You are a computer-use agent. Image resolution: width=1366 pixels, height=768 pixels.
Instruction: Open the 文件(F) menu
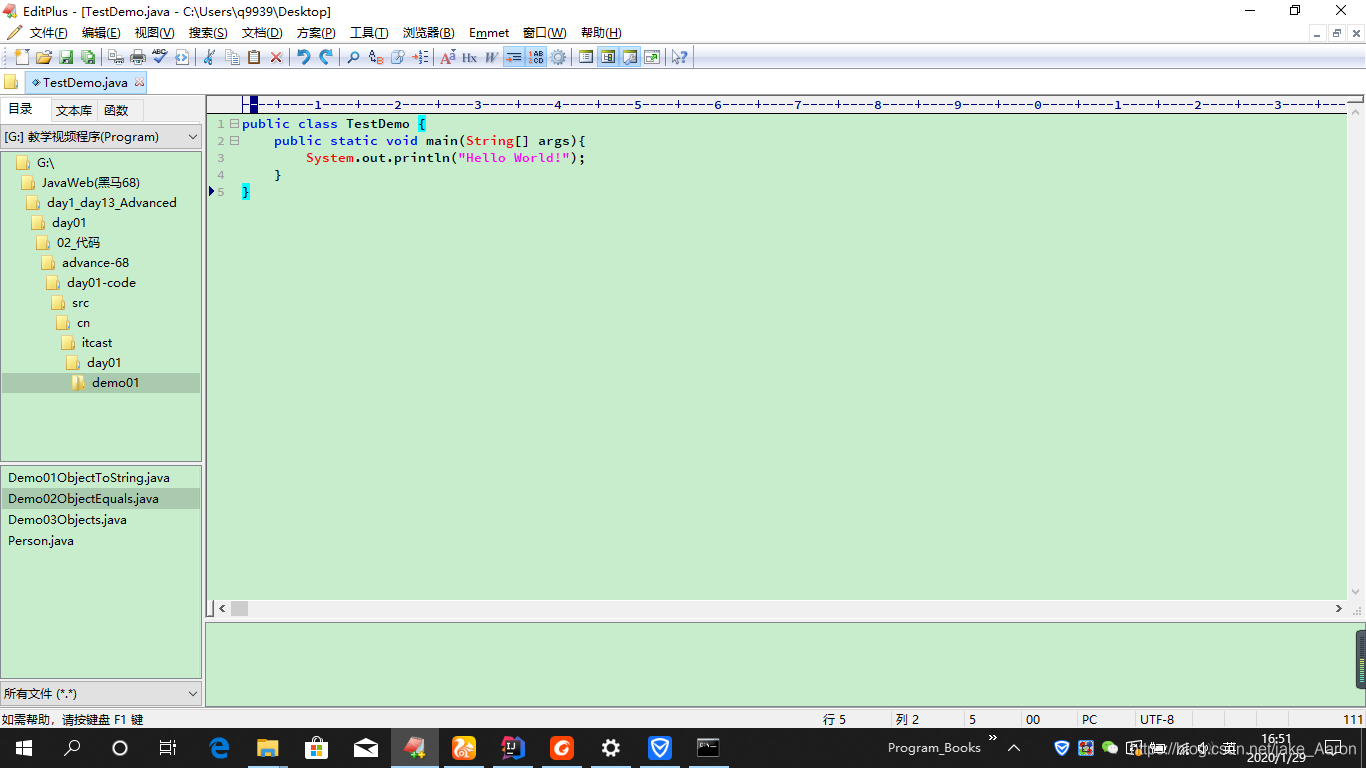48,33
